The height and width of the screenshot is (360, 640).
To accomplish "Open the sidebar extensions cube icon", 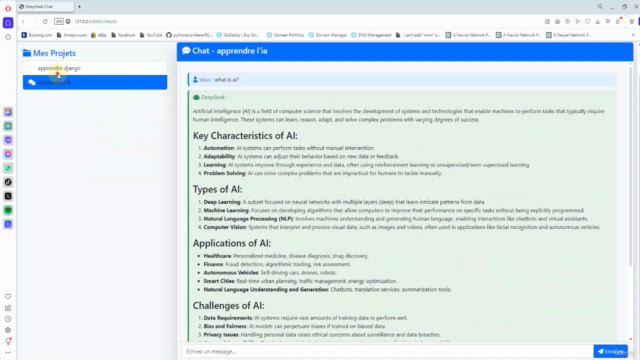I will pyautogui.click(x=8, y=330).
